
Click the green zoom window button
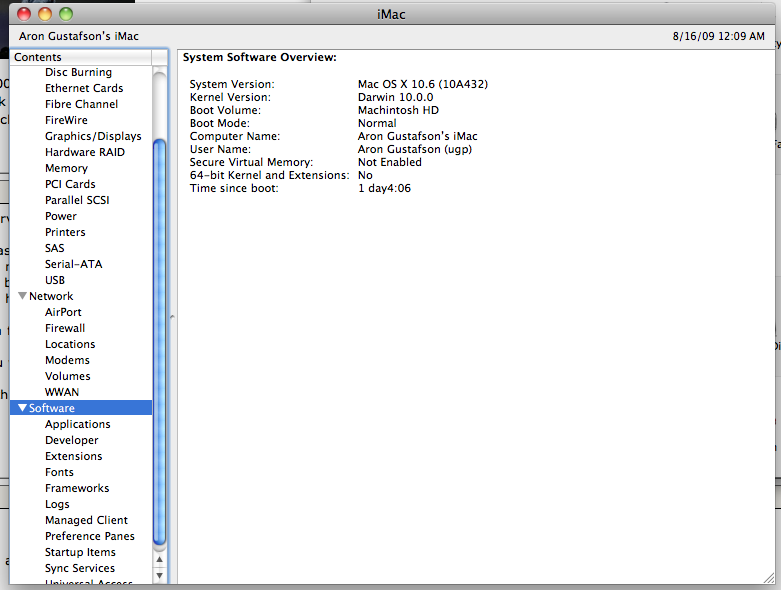66,14
